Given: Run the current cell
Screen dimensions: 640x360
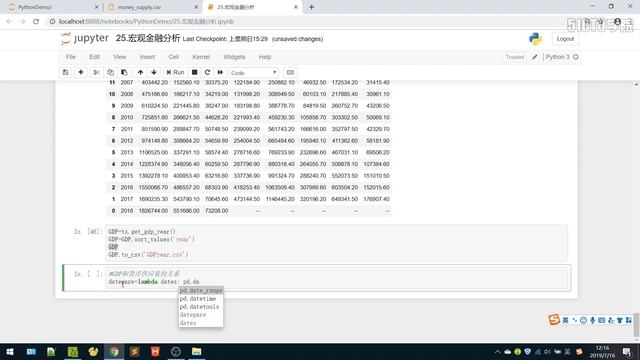Looking at the screenshot, I should 175,73.
